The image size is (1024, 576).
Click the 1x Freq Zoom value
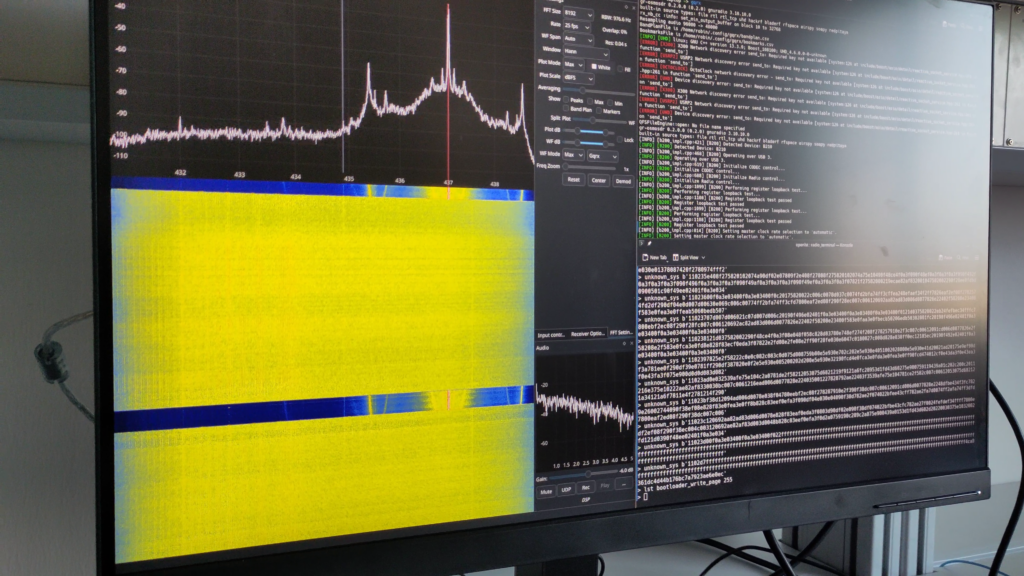coord(626,169)
